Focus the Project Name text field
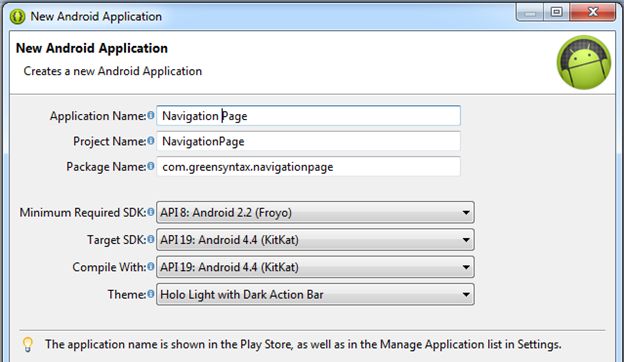Image resolution: width=624 pixels, height=362 pixels. click(308, 141)
